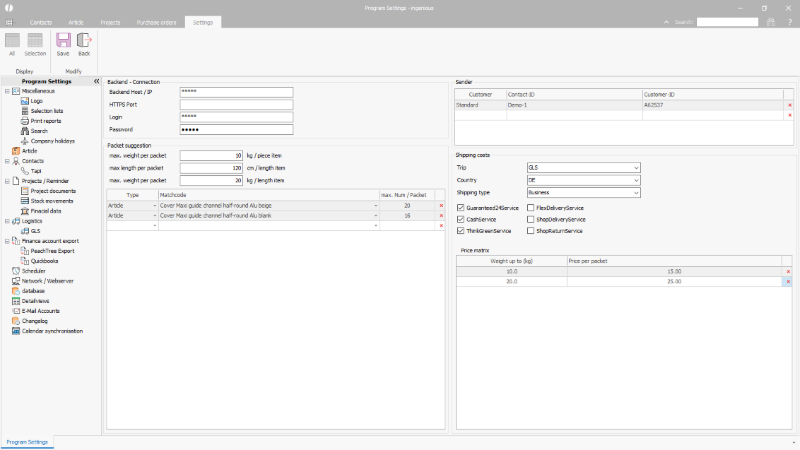Collapse the Program Settings side panel

click(x=96, y=81)
